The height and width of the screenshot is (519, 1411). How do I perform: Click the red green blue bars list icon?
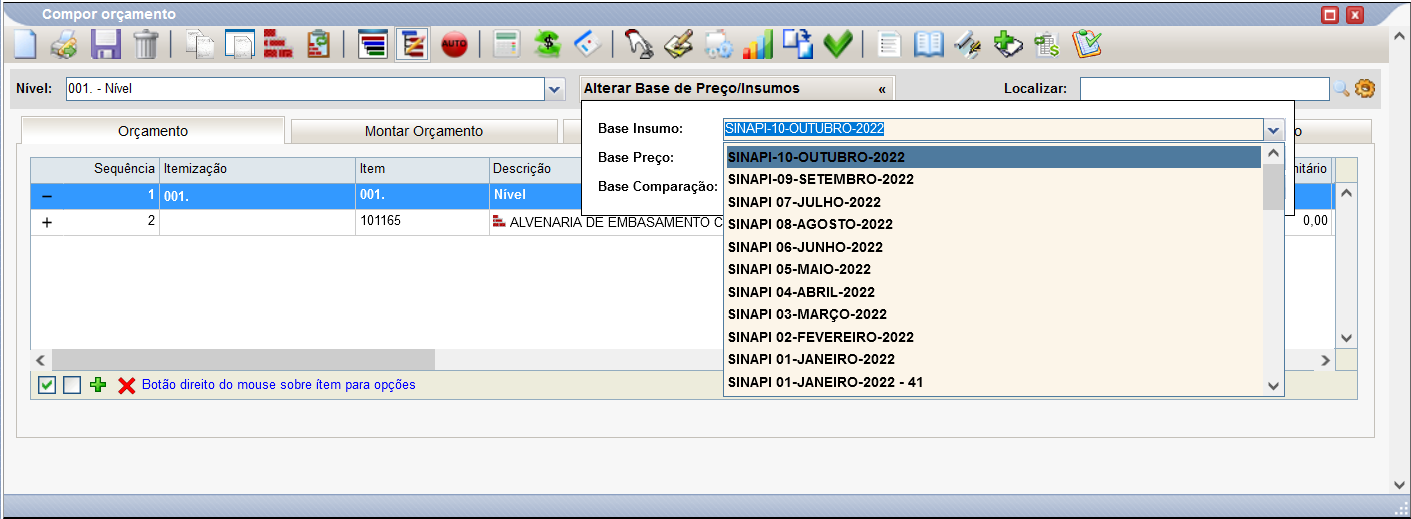coord(373,44)
